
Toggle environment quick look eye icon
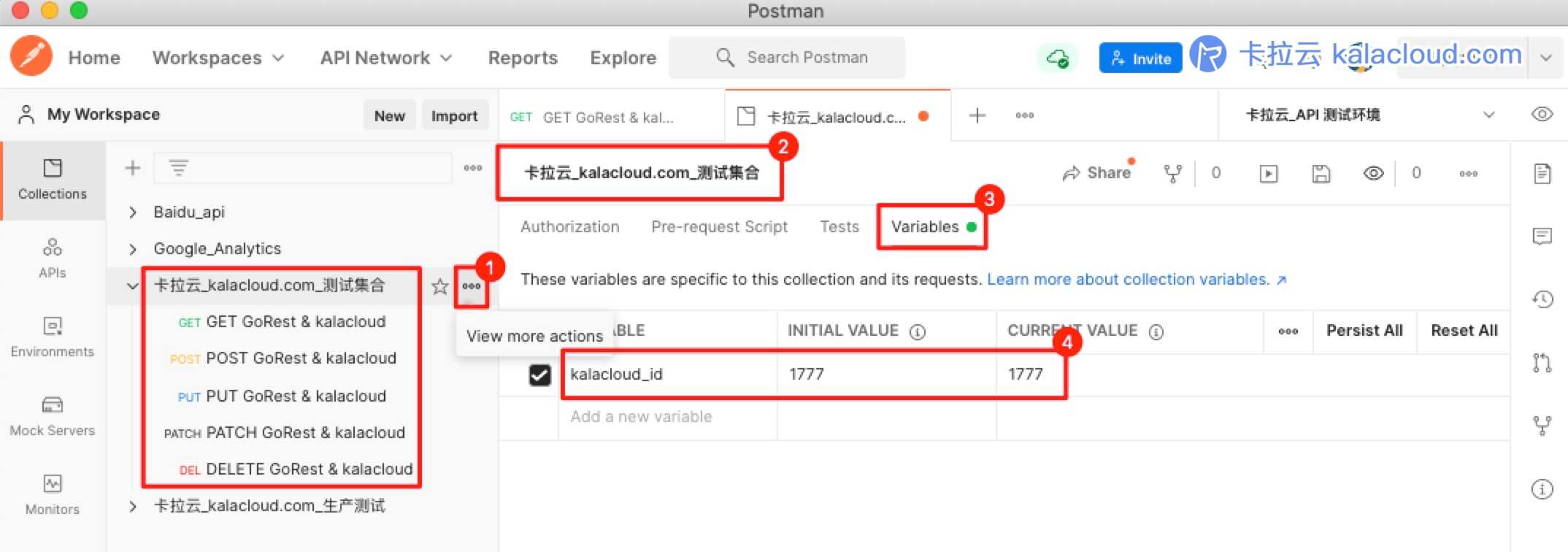point(1542,115)
